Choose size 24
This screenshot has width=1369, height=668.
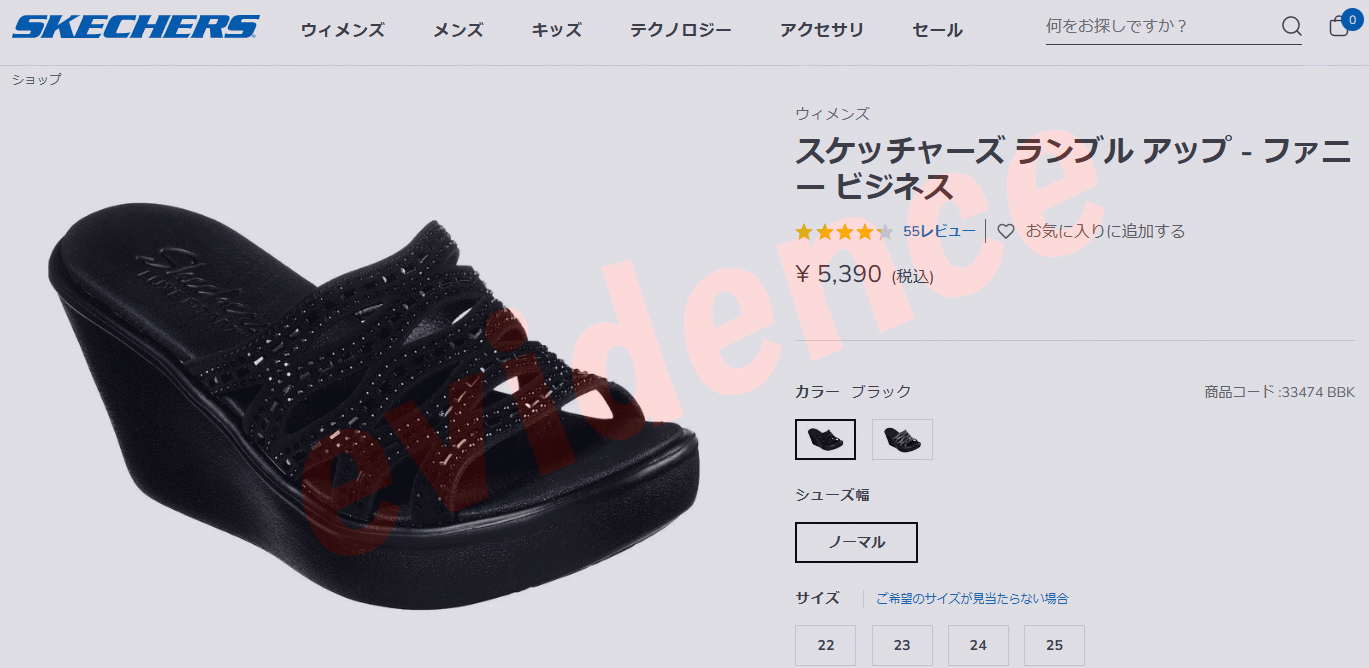[x=978, y=645]
